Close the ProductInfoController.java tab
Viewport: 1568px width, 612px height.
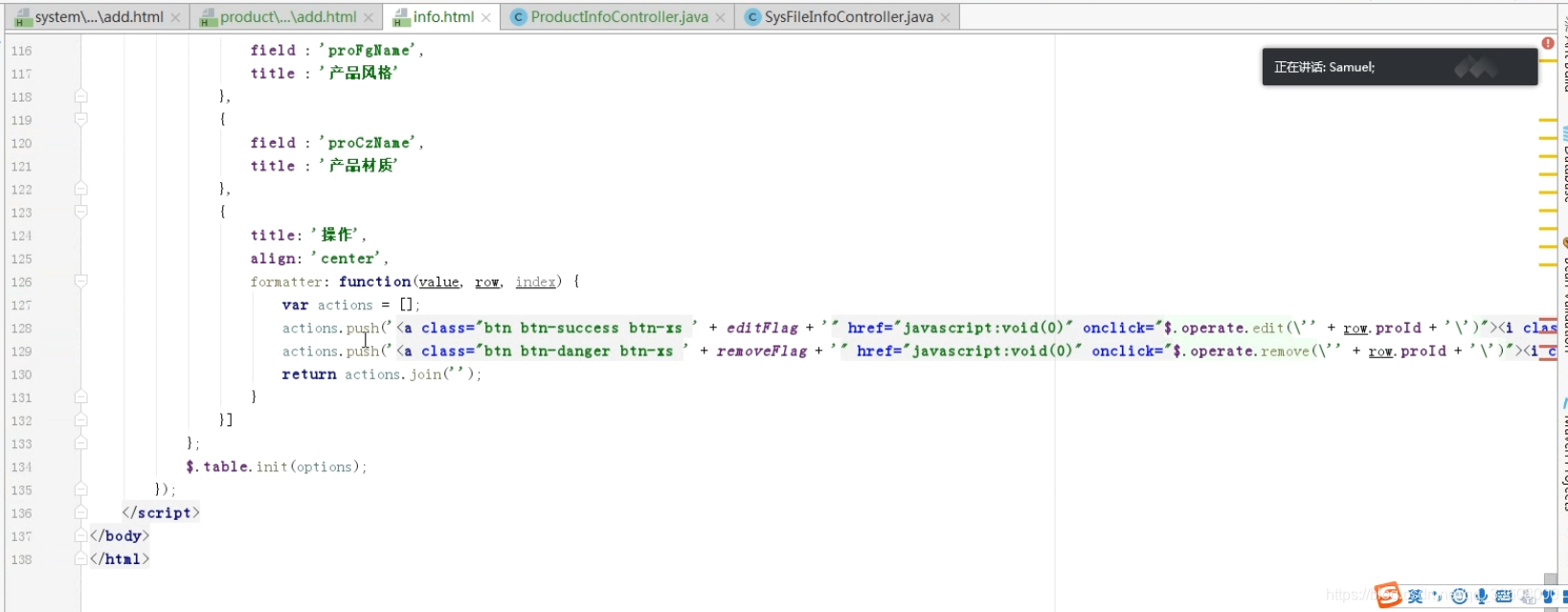pos(721,17)
